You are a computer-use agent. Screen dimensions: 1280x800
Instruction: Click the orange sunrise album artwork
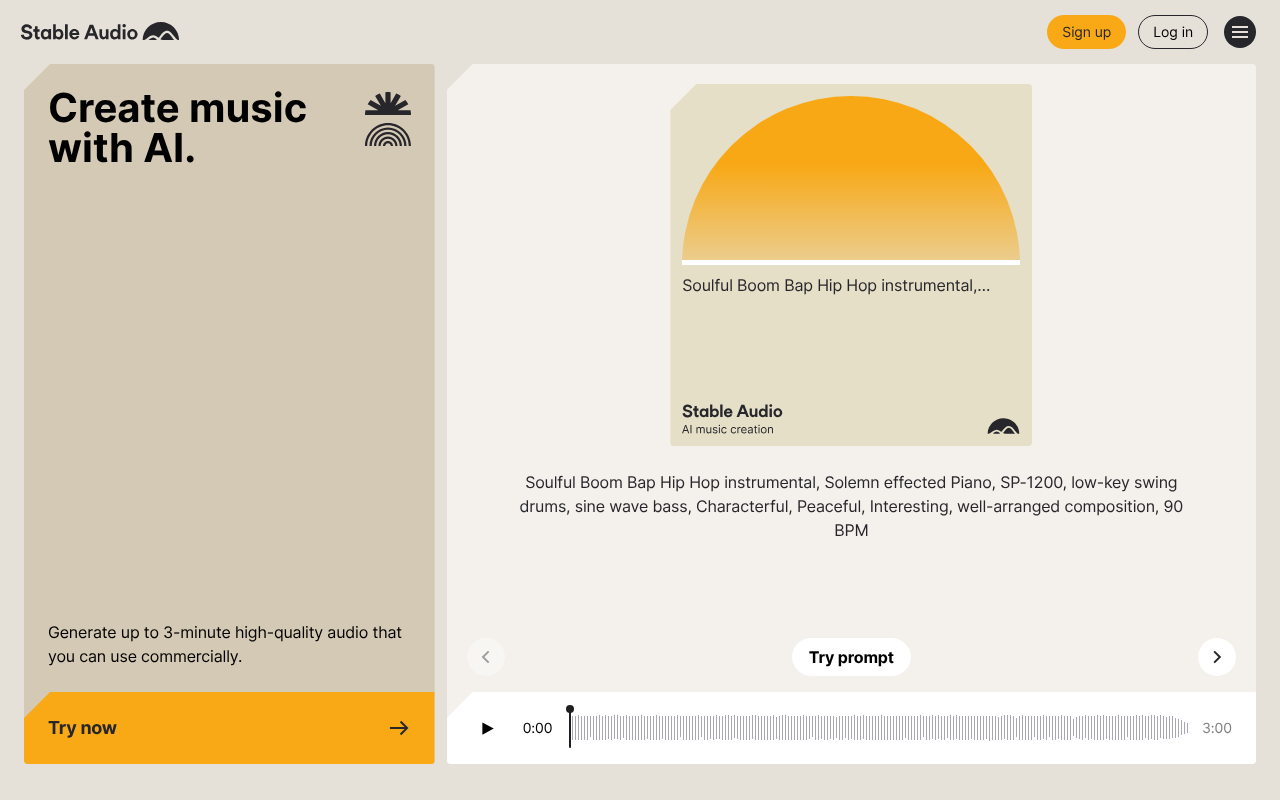click(850, 173)
